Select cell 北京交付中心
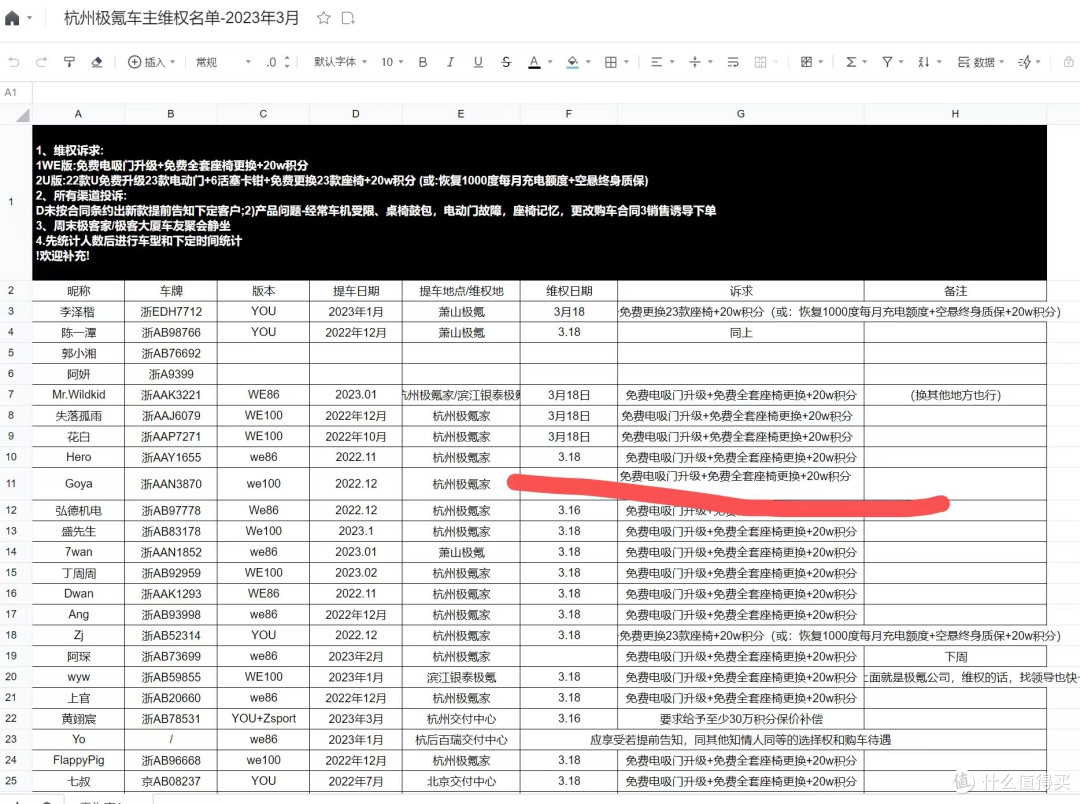 [461, 781]
